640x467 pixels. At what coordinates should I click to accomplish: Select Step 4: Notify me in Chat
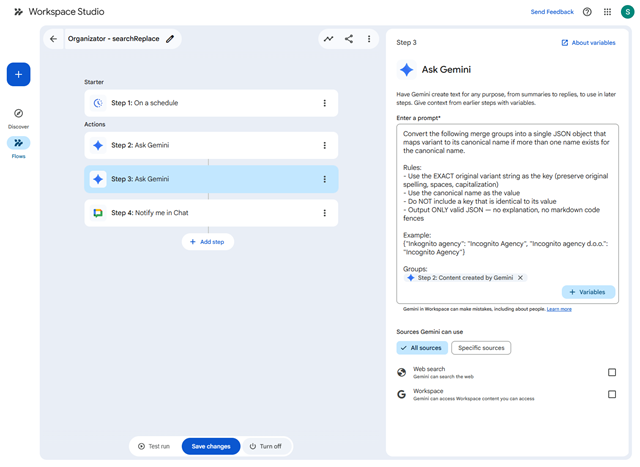211,213
